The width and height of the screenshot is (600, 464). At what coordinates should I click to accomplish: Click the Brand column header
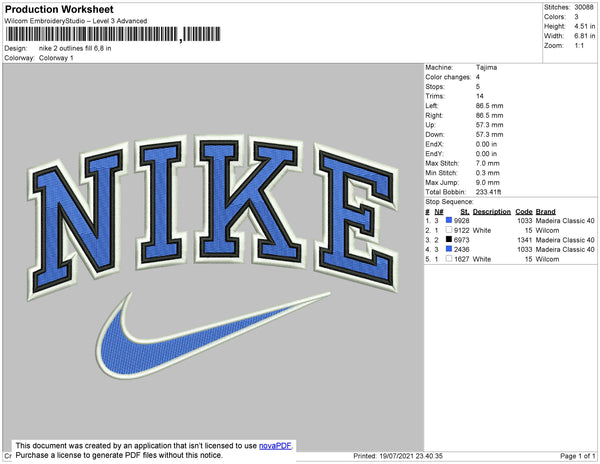pos(545,212)
